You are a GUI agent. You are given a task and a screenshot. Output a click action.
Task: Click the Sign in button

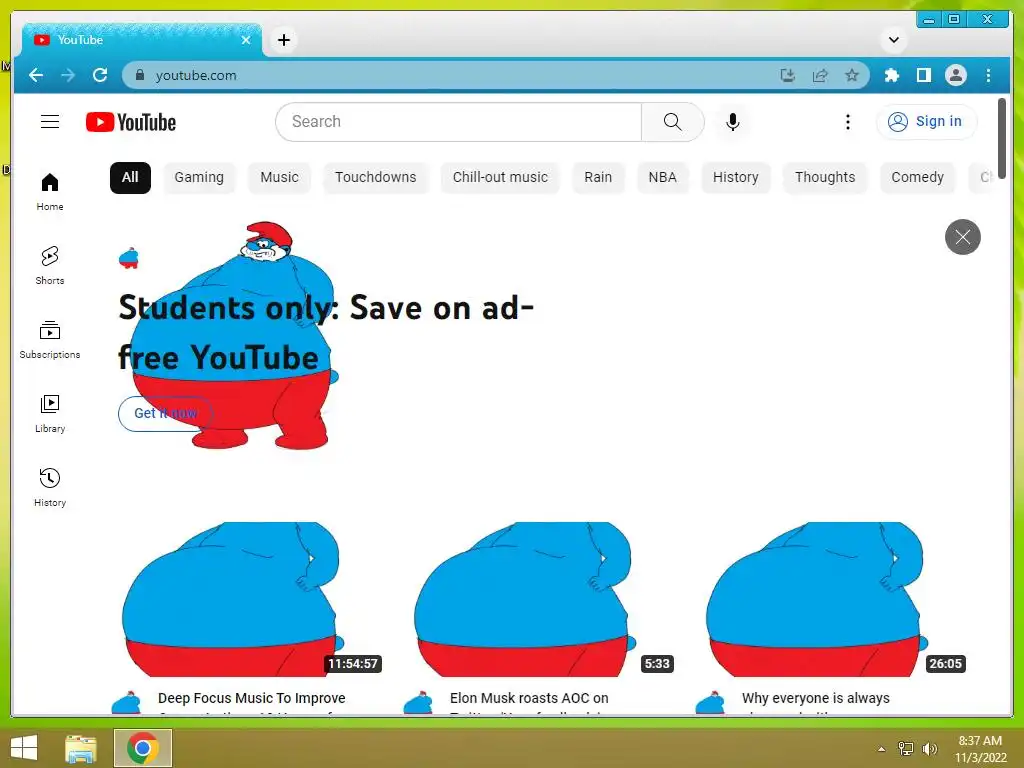click(x=927, y=121)
